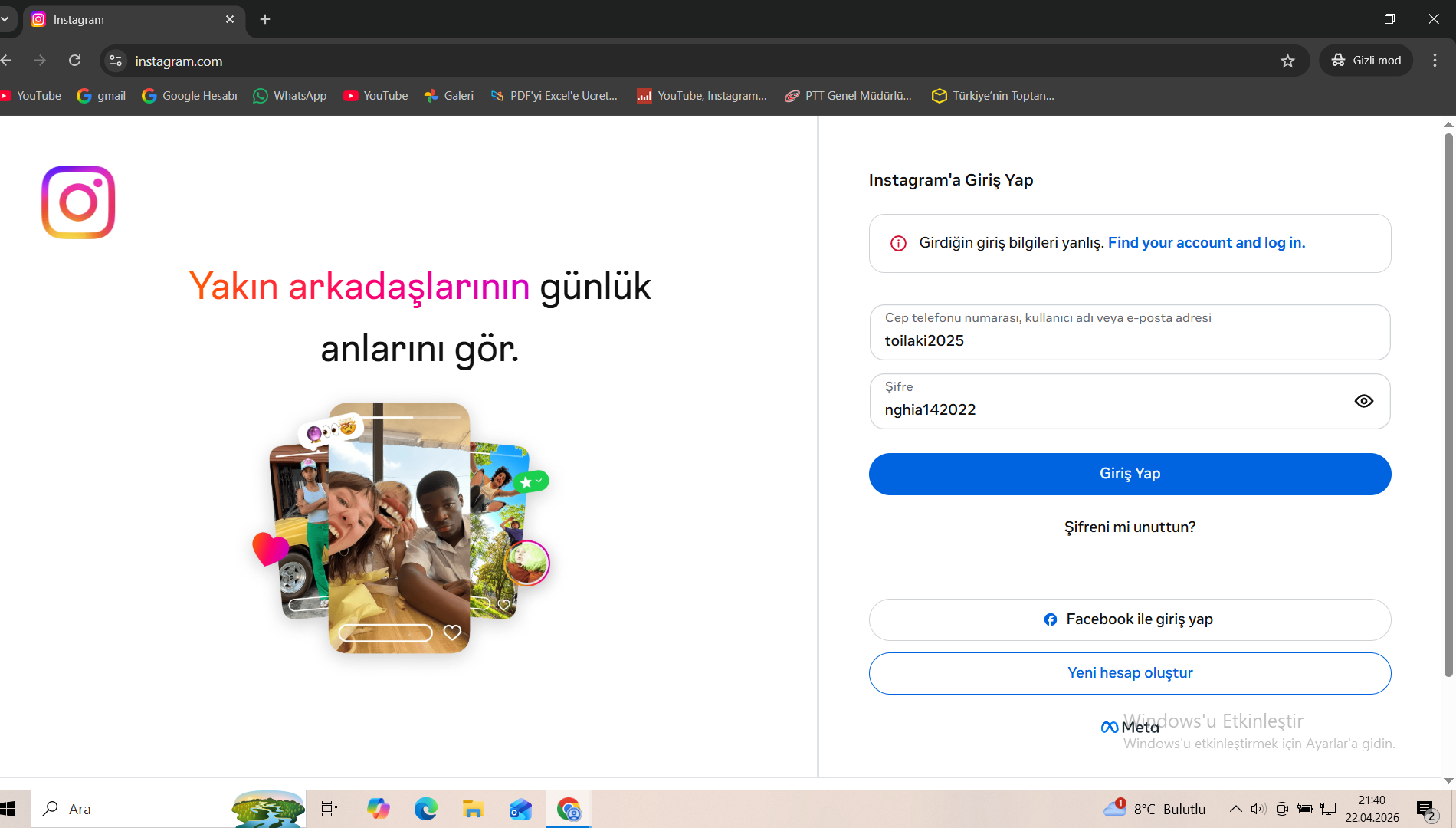Screen dimensions: 1456x828
Task: Click Find your account and log in link
Action: coord(1206,243)
